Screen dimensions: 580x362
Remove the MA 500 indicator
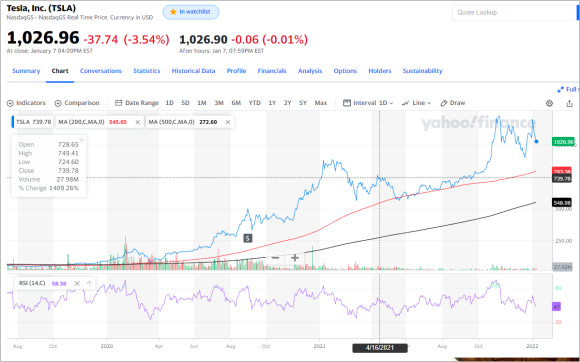228,122
